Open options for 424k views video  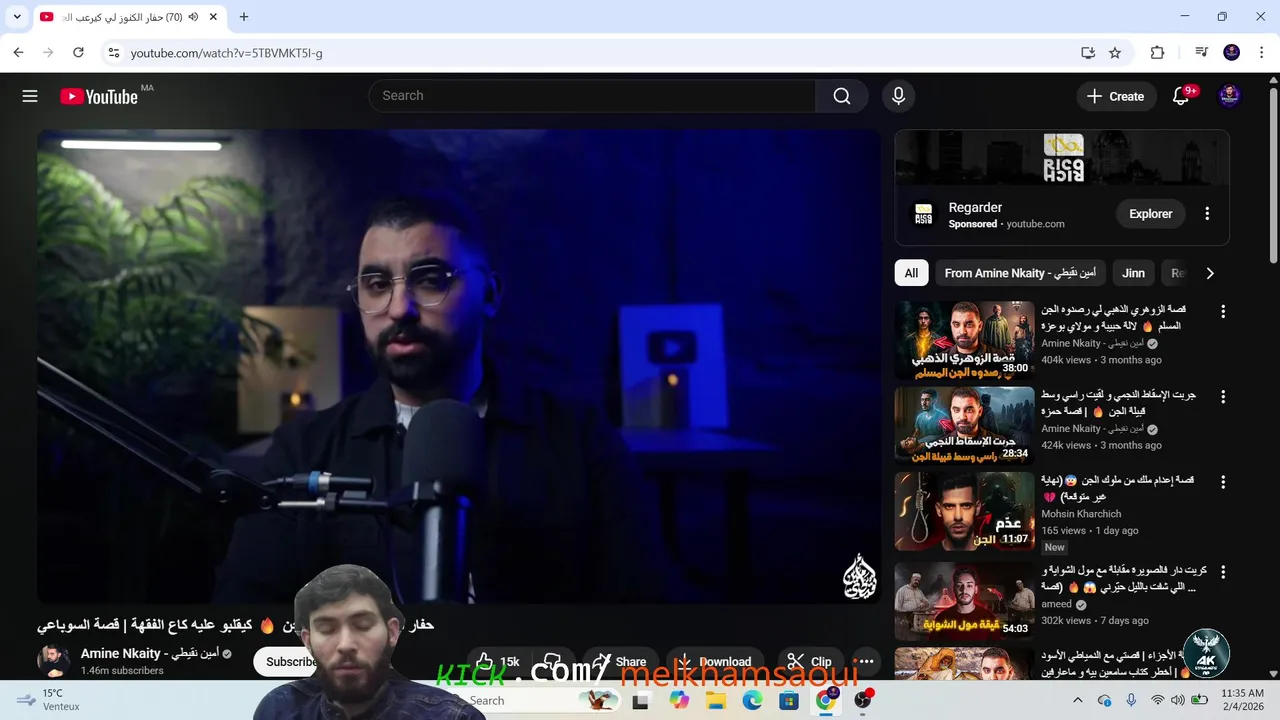click(1222, 397)
